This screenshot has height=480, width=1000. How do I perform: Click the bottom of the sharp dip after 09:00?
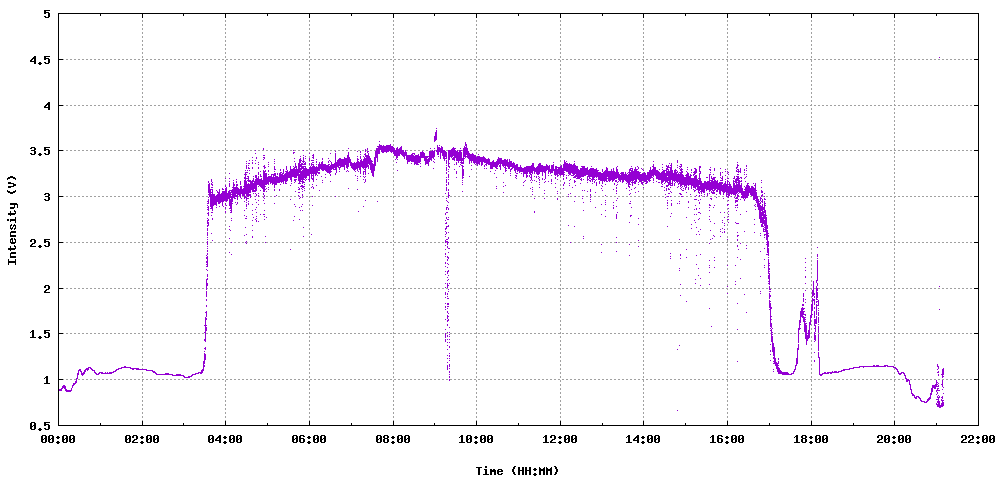(449, 379)
